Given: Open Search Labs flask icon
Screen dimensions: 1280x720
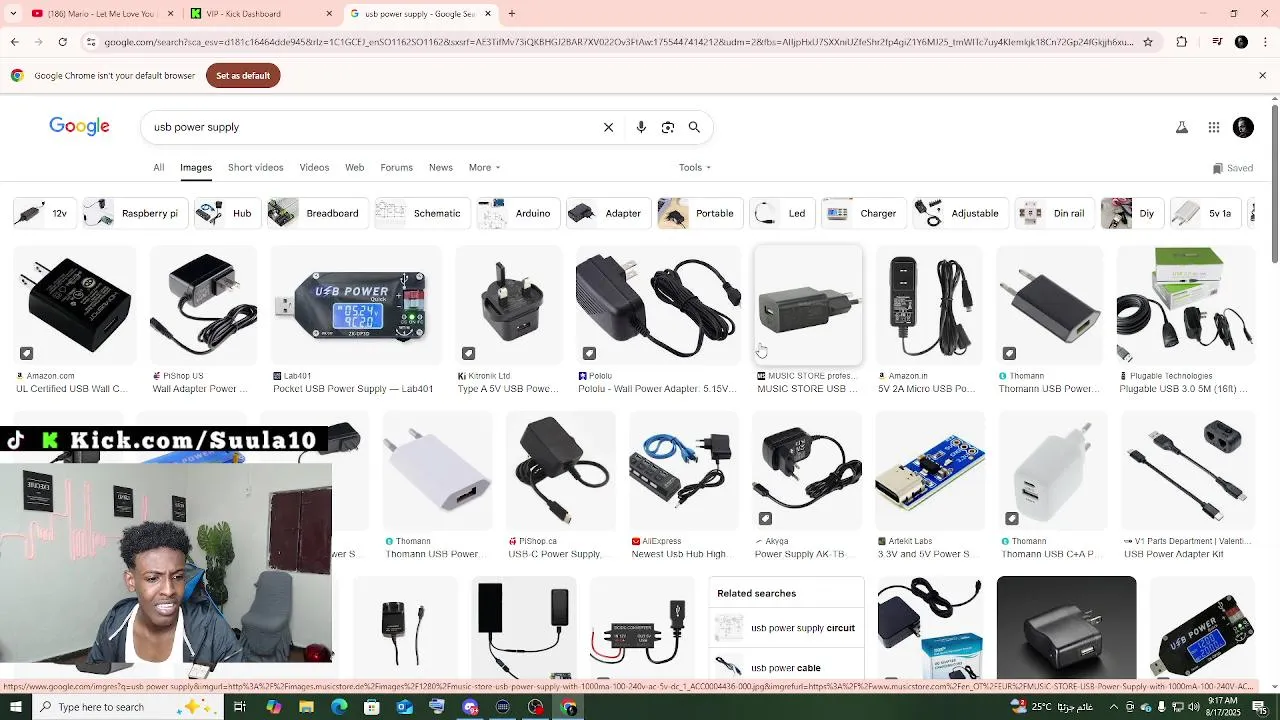Looking at the screenshot, I should [1182, 127].
